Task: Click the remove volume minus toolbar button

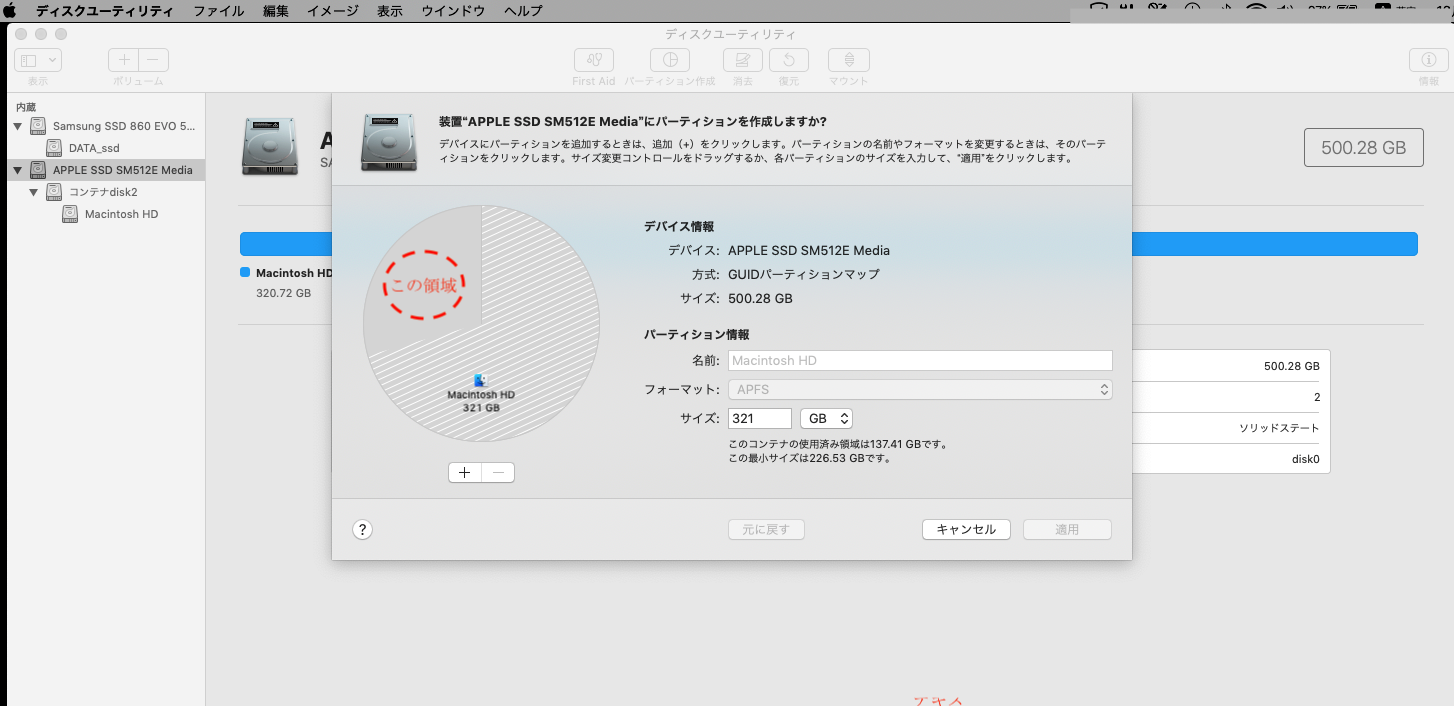Action: tap(153, 60)
